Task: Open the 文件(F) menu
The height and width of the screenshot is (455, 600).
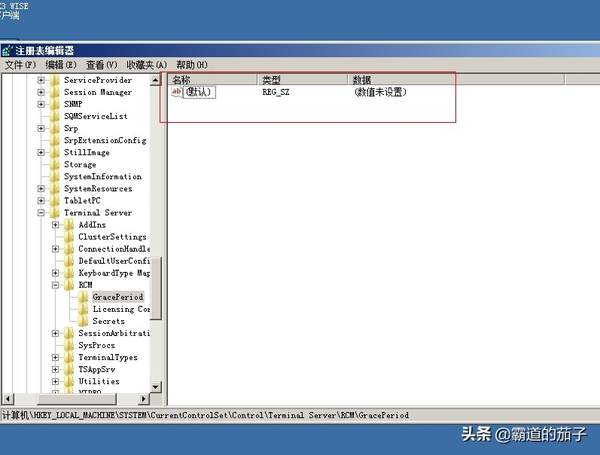Action: [20, 65]
